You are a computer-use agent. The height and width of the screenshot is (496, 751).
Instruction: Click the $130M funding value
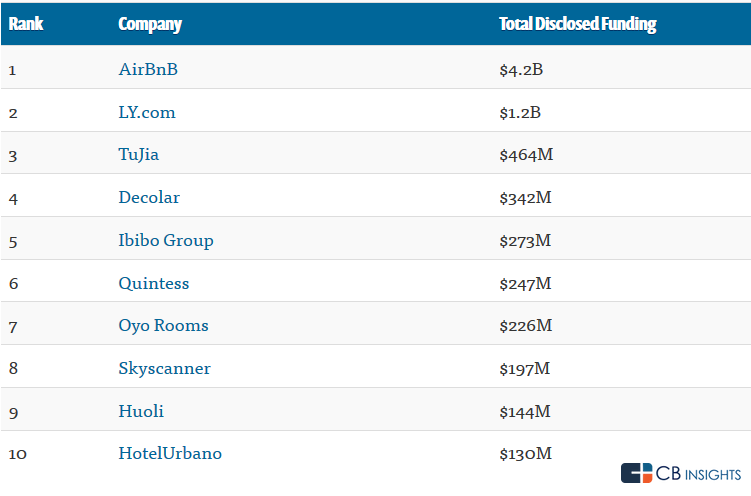[x=525, y=453]
